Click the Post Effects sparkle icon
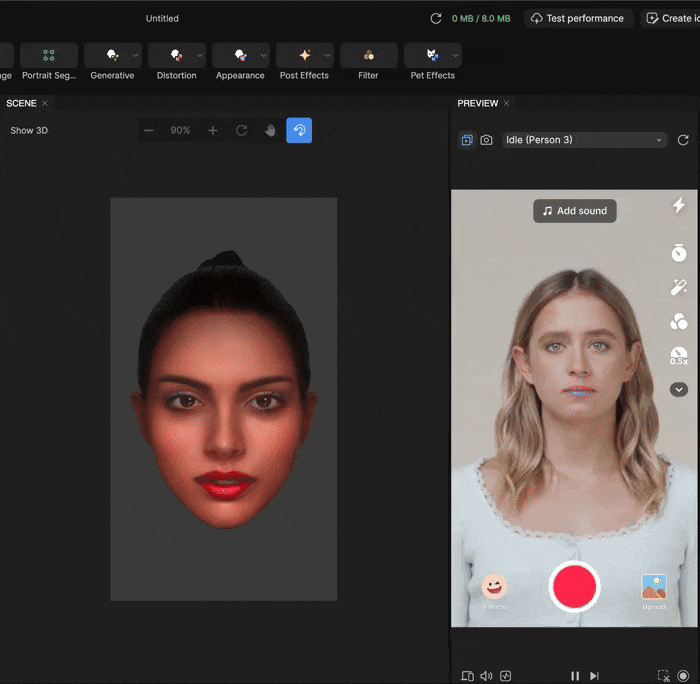700x684 pixels. (x=304, y=55)
